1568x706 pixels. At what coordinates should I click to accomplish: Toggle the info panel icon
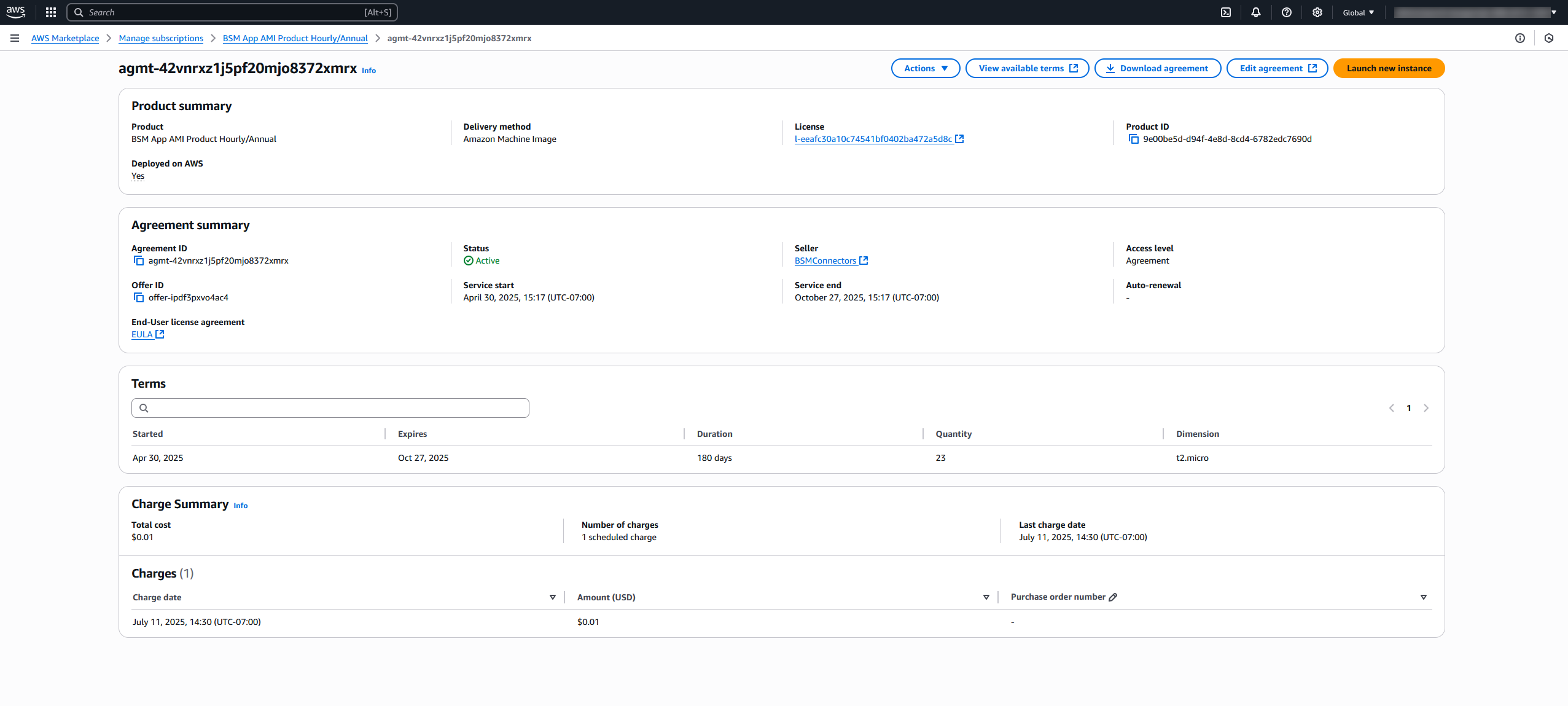(x=1520, y=38)
